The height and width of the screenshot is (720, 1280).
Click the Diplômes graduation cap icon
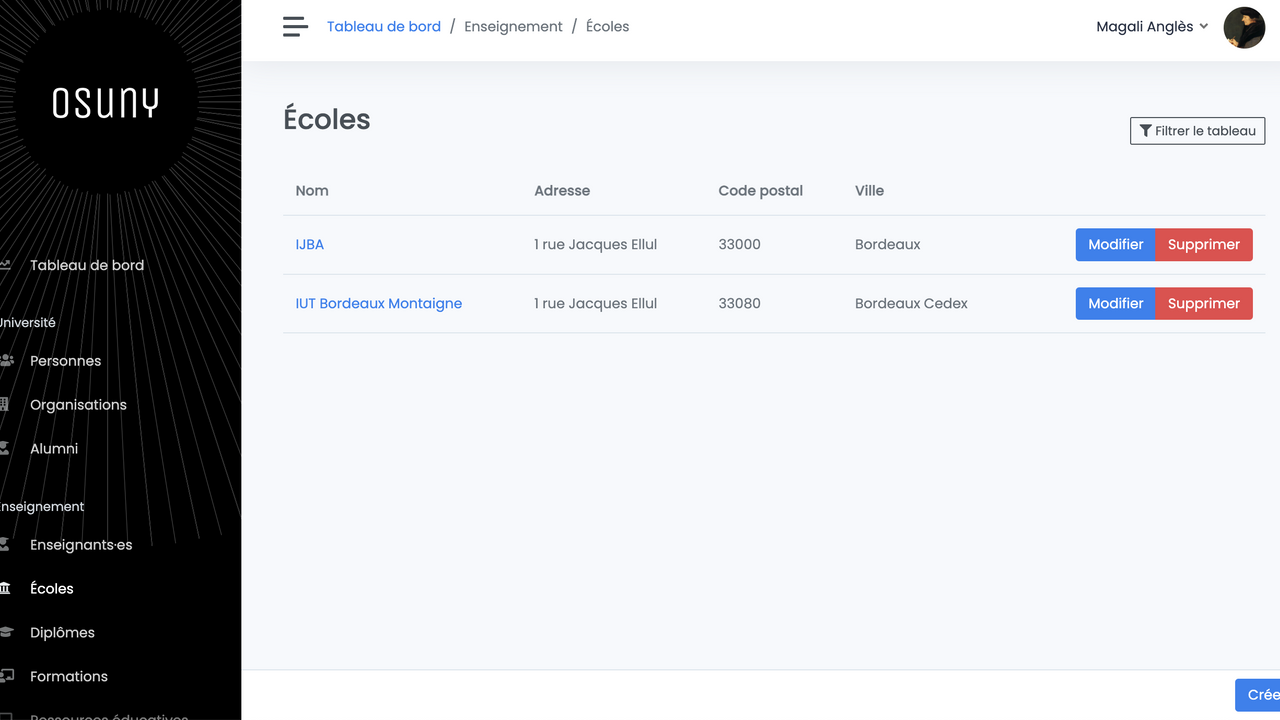(x=5, y=633)
